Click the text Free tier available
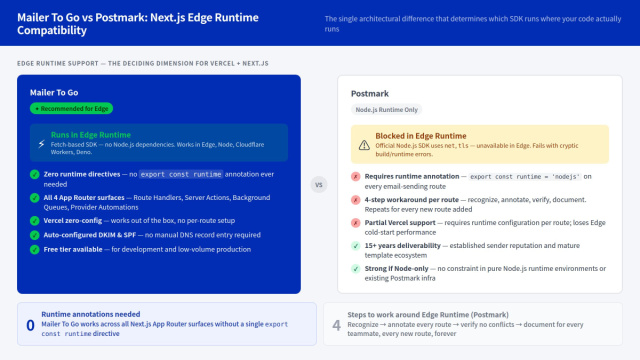The height and width of the screenshot is (360, 640). (x=73, y=249)
